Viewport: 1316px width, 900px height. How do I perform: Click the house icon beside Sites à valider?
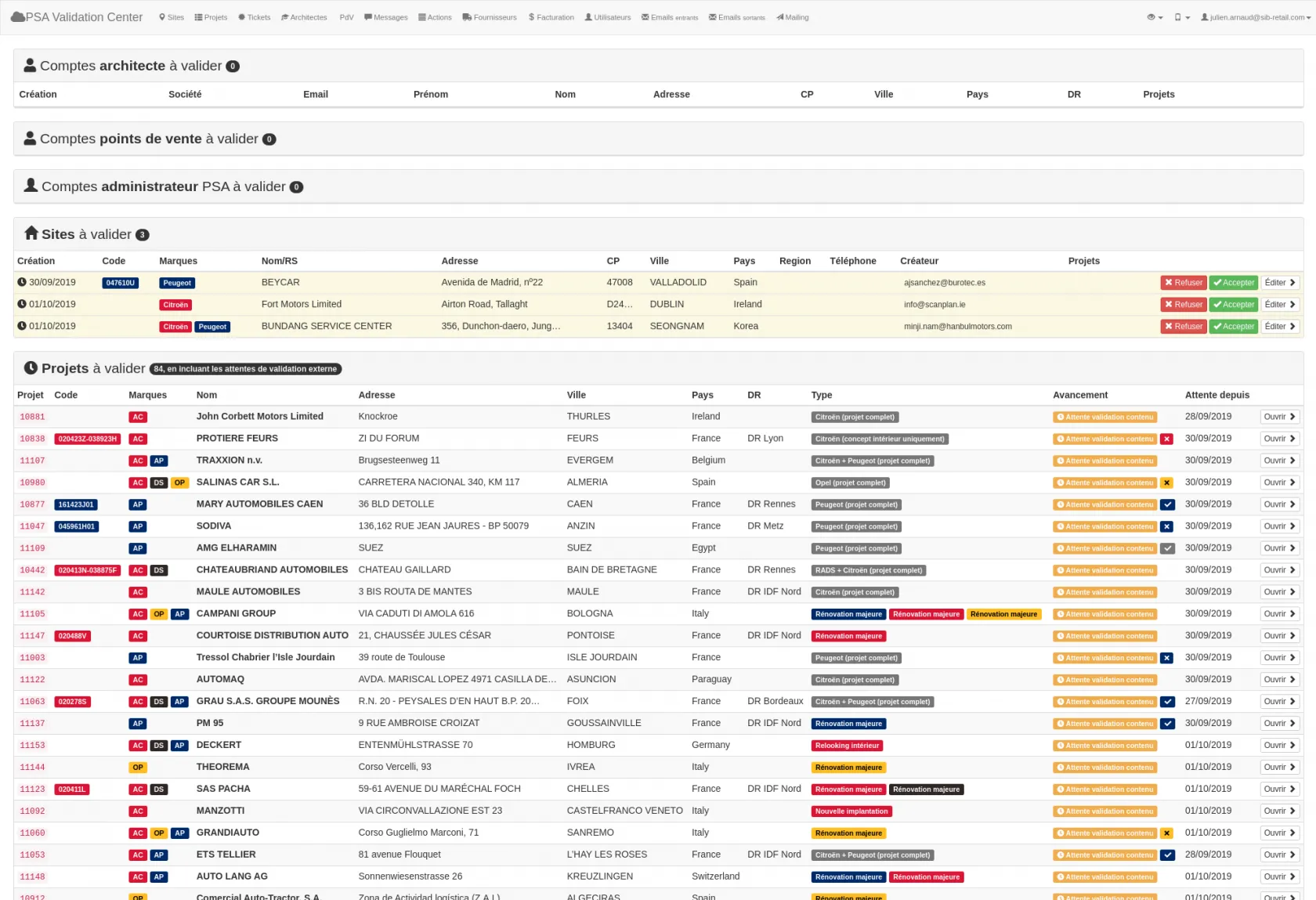31,233
